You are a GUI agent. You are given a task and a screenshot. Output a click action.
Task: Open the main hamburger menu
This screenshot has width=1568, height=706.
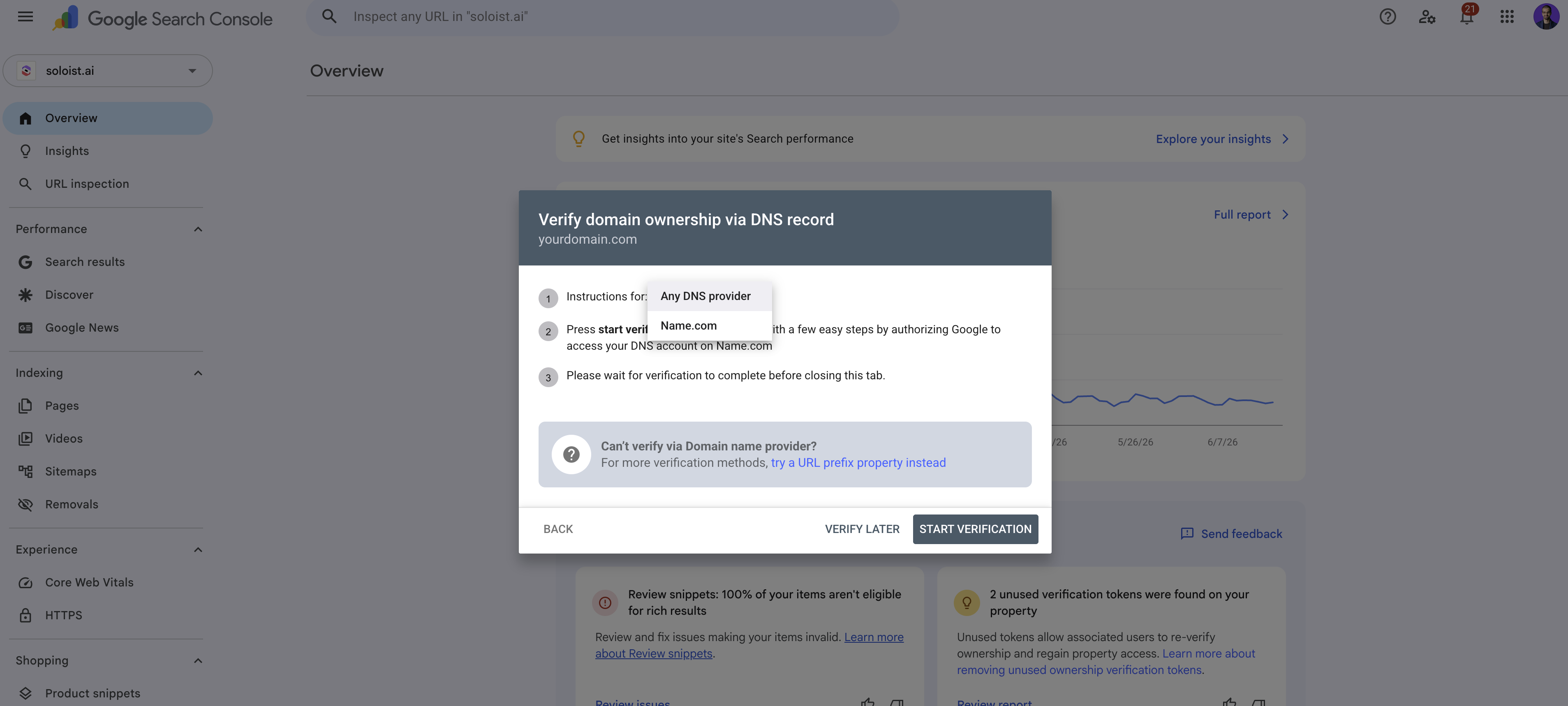(x=25, y=16)
